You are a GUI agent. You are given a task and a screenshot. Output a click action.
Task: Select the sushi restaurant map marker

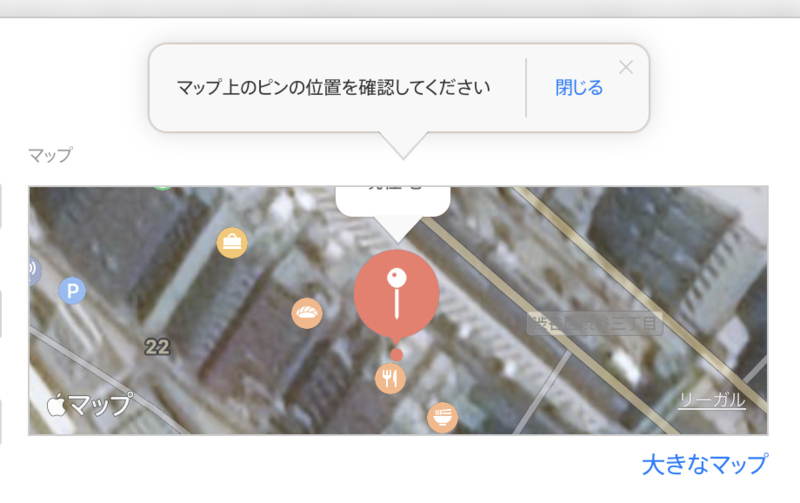coord(307,313)
